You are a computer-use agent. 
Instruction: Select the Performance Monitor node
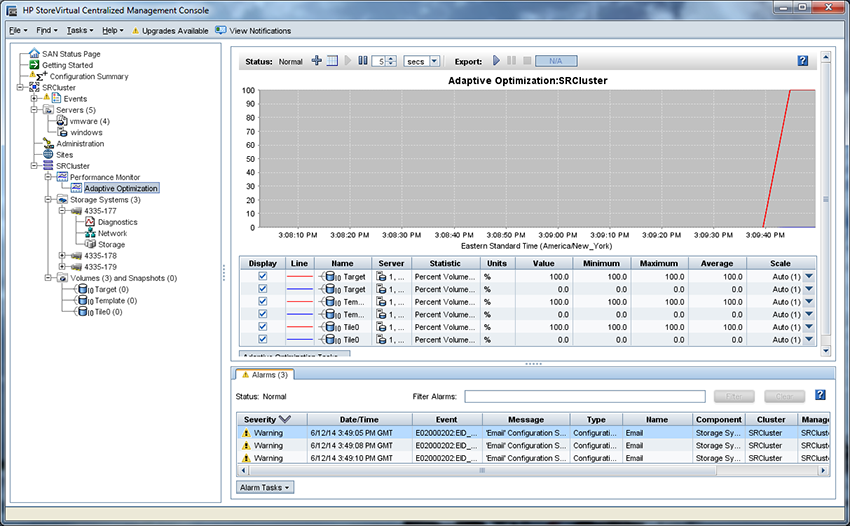click(105, 177)
